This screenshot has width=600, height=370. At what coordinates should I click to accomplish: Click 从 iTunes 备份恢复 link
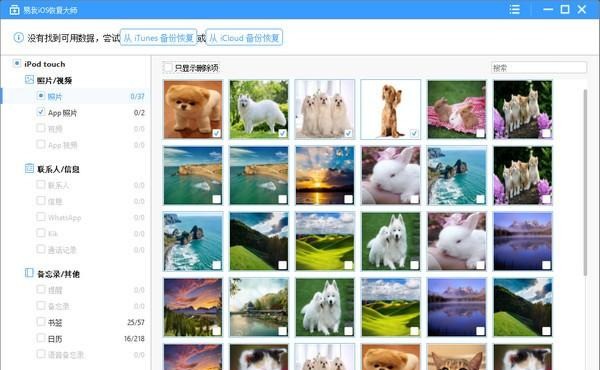pos(158,37)
